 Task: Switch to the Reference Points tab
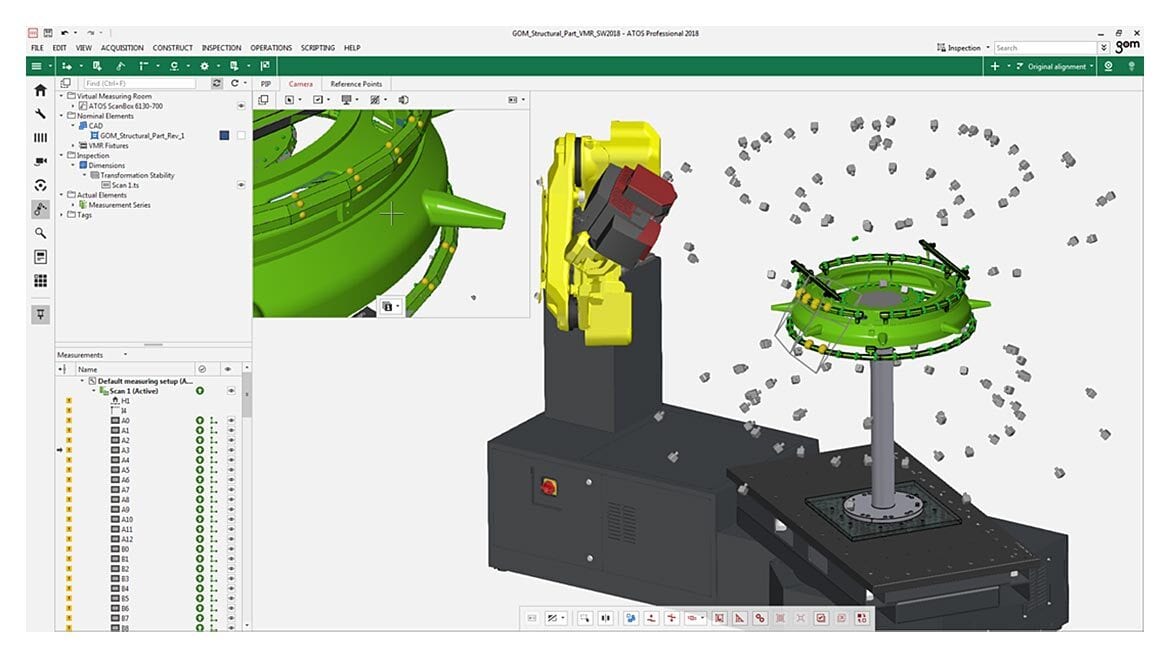356,84
